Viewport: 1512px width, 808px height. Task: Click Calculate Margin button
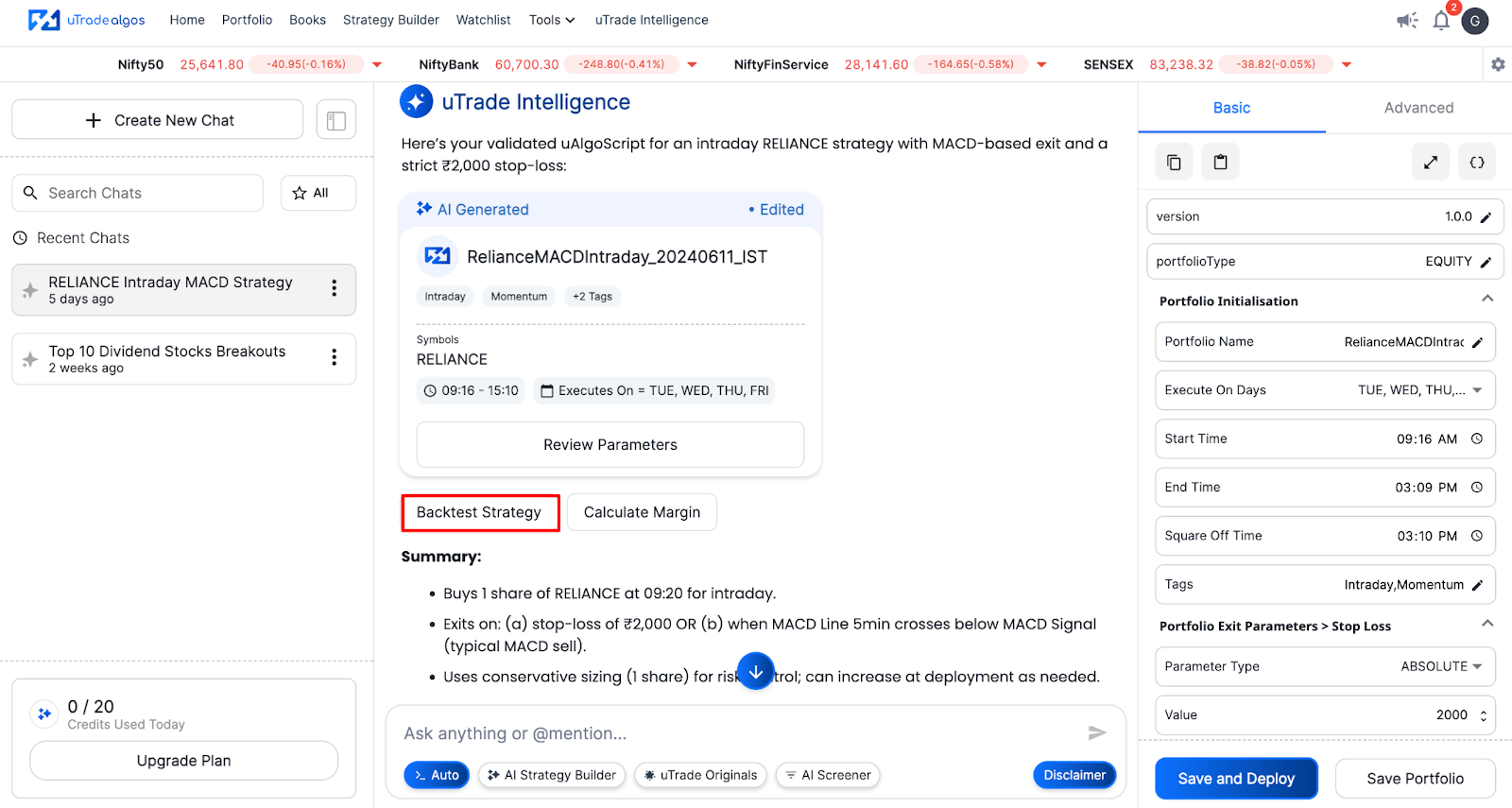[642, 512]
